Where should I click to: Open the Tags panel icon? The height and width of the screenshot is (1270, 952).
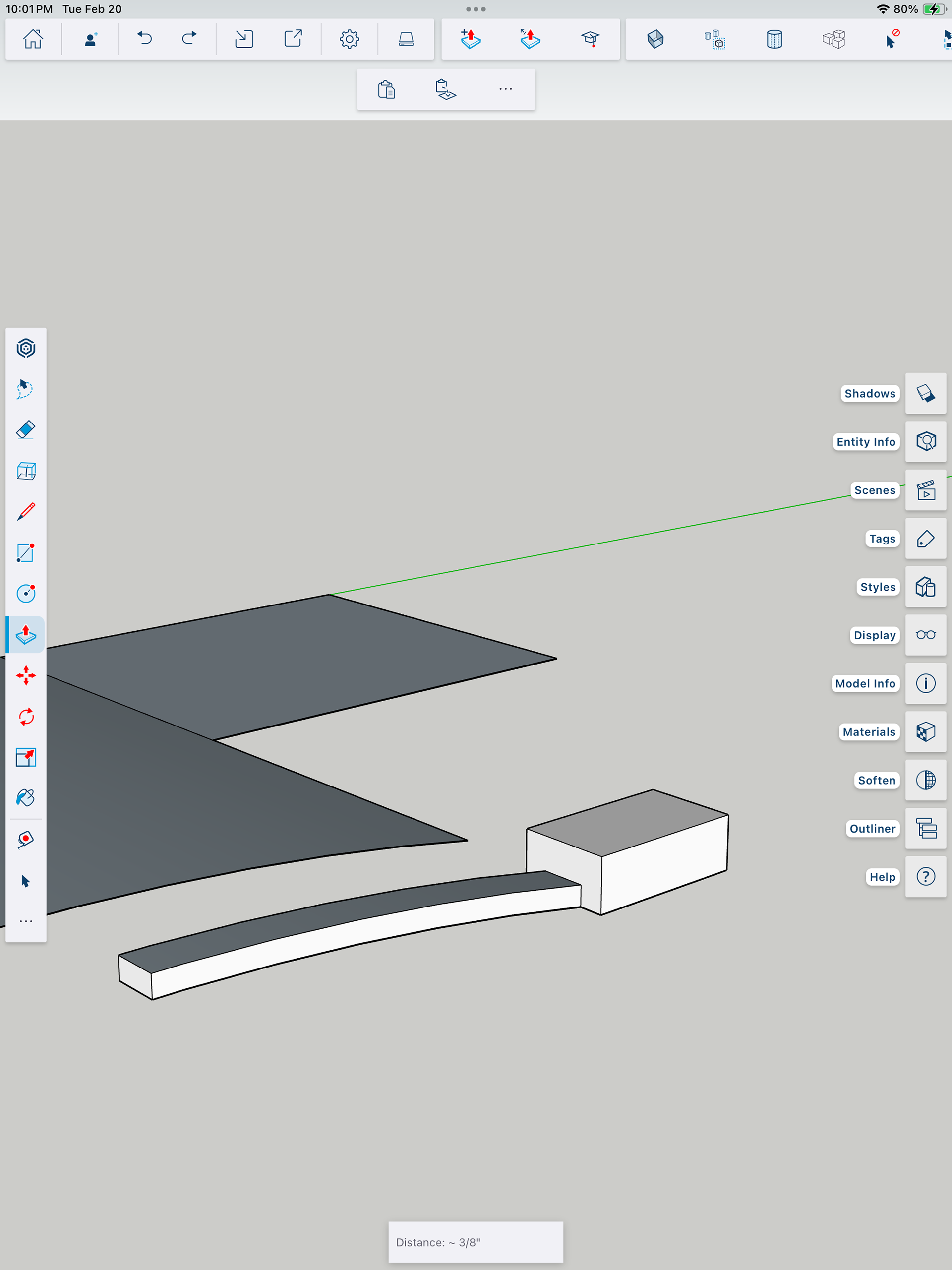coord(926,539)
